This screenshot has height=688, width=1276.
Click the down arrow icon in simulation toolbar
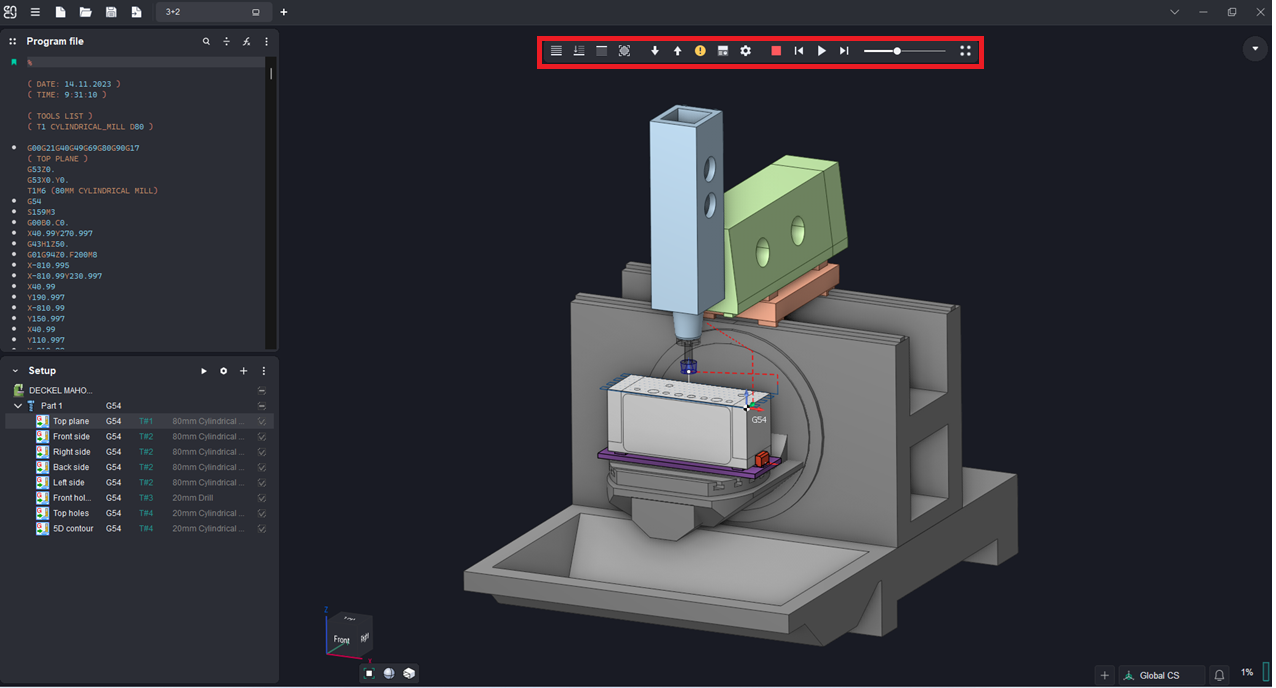tap(655, 51)
